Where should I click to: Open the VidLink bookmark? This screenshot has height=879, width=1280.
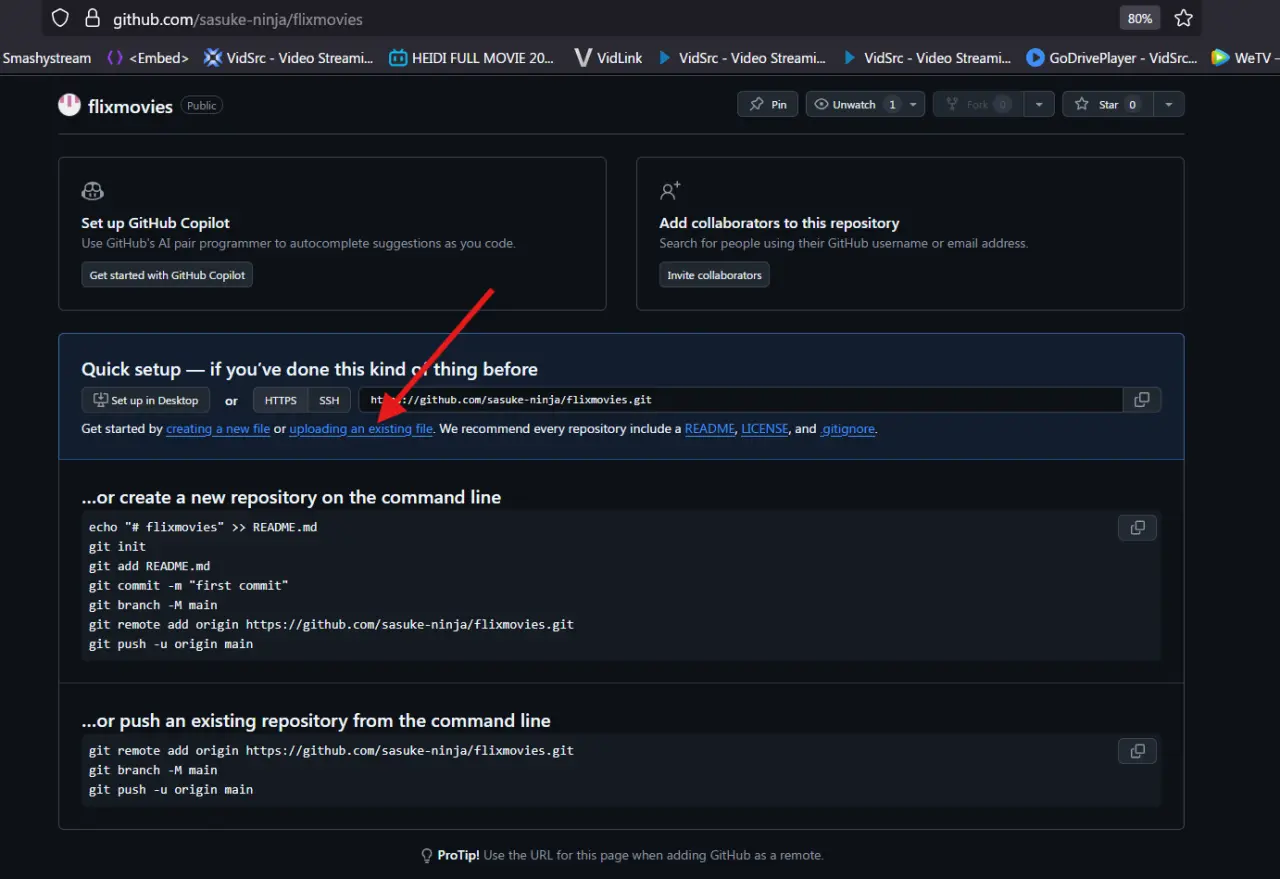608,58
